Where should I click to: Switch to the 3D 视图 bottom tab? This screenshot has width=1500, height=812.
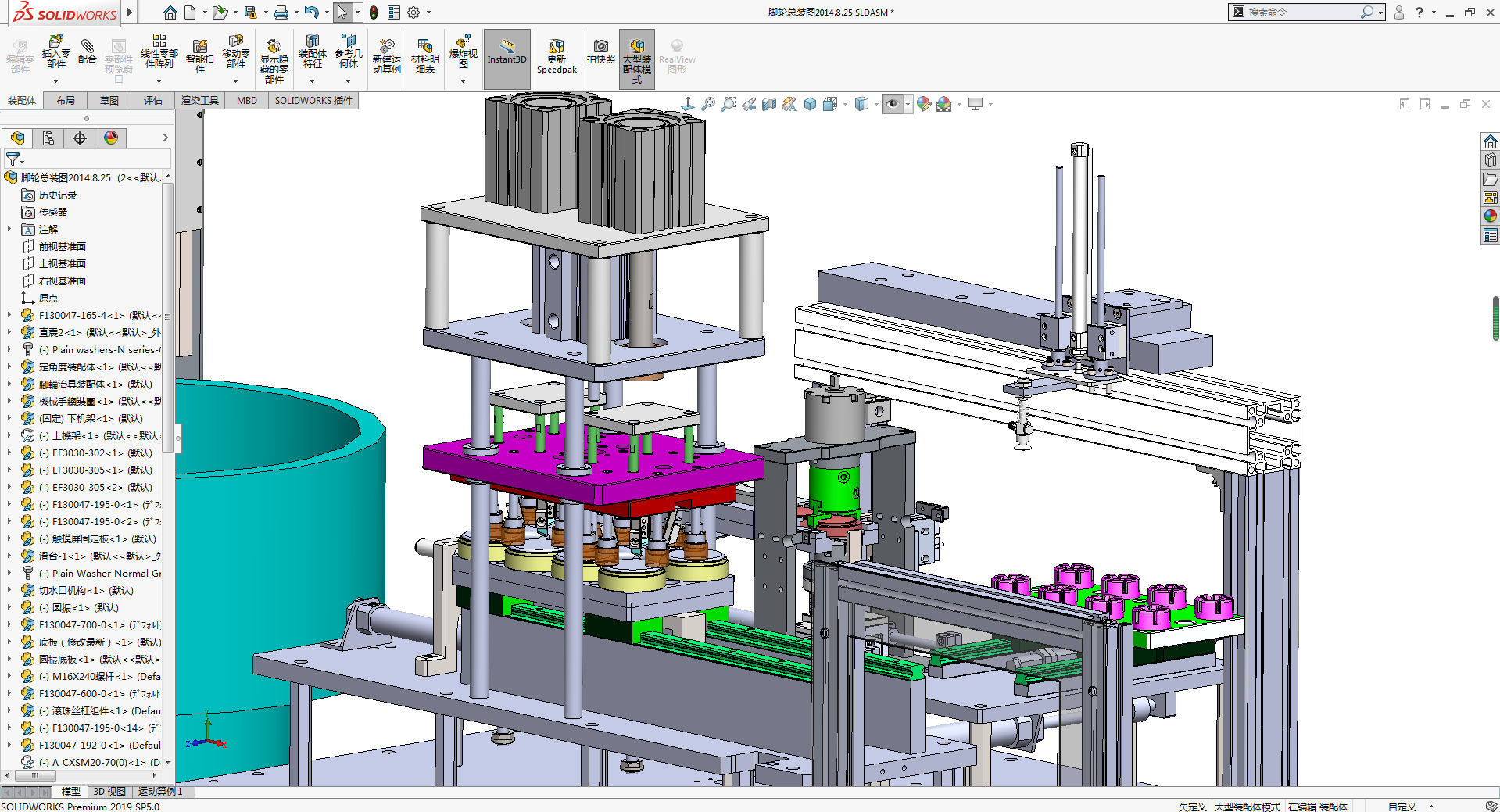109,792
